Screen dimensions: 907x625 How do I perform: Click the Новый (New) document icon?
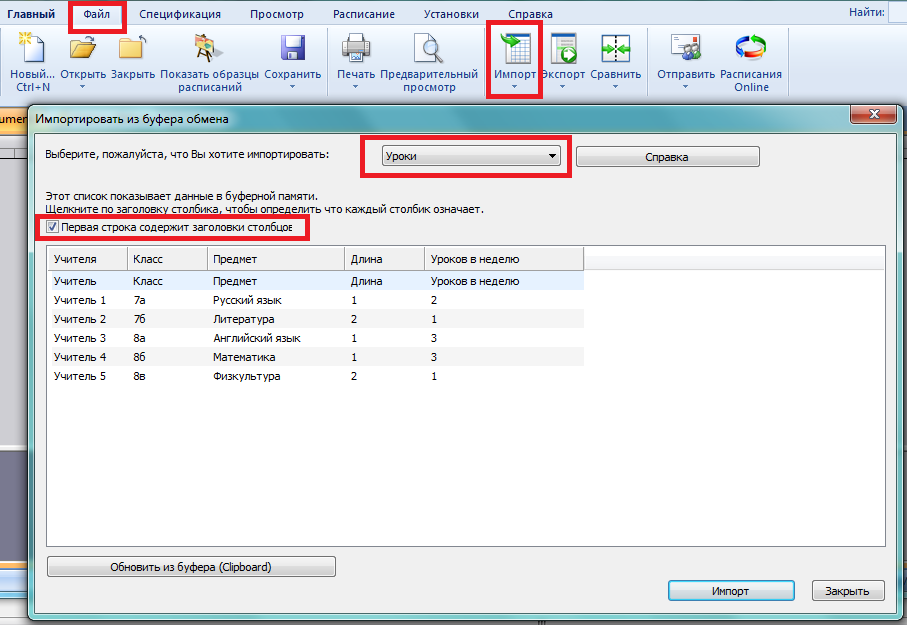click(x=30, y=48)
